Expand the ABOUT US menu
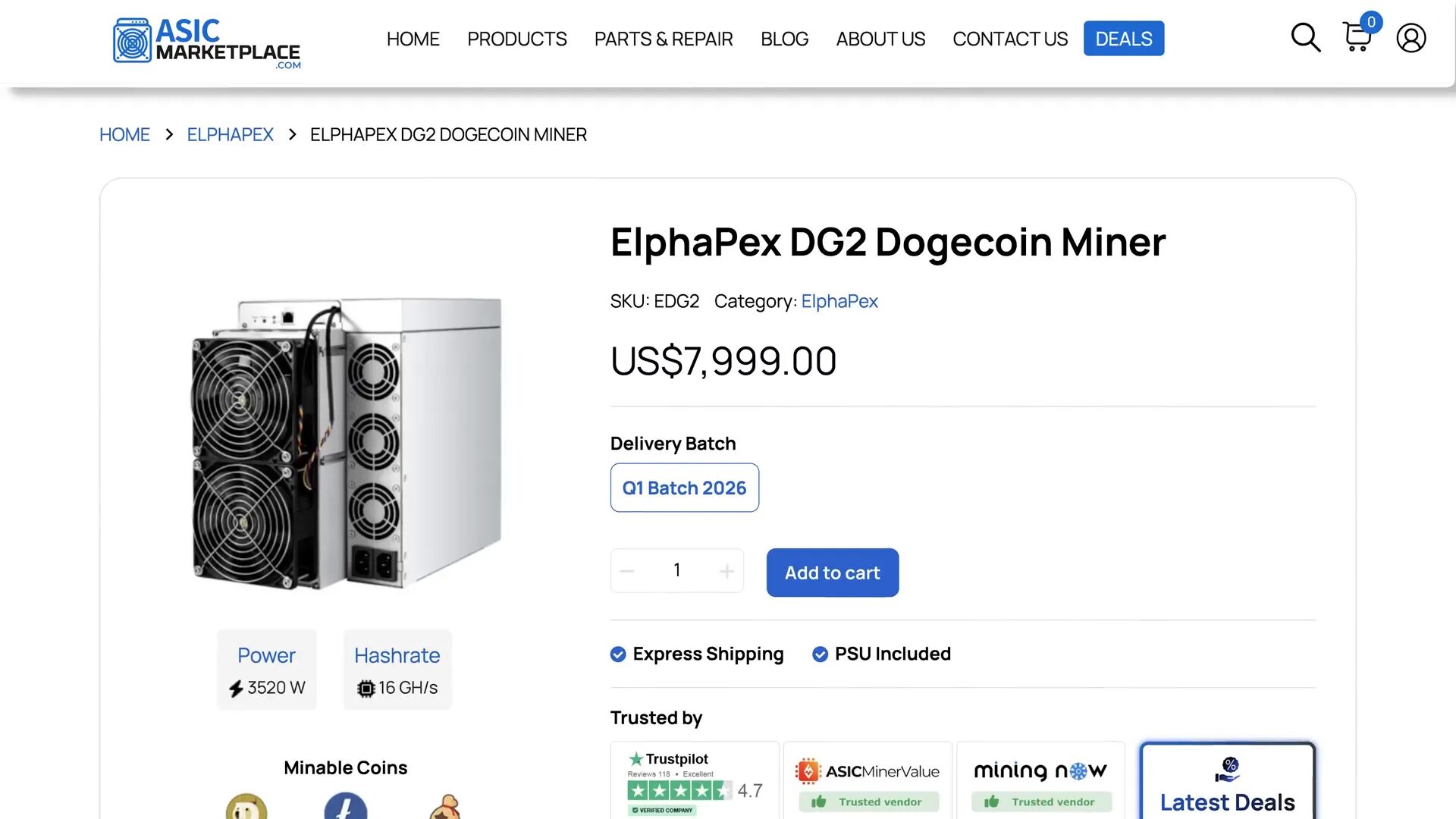 coord(880,39)
